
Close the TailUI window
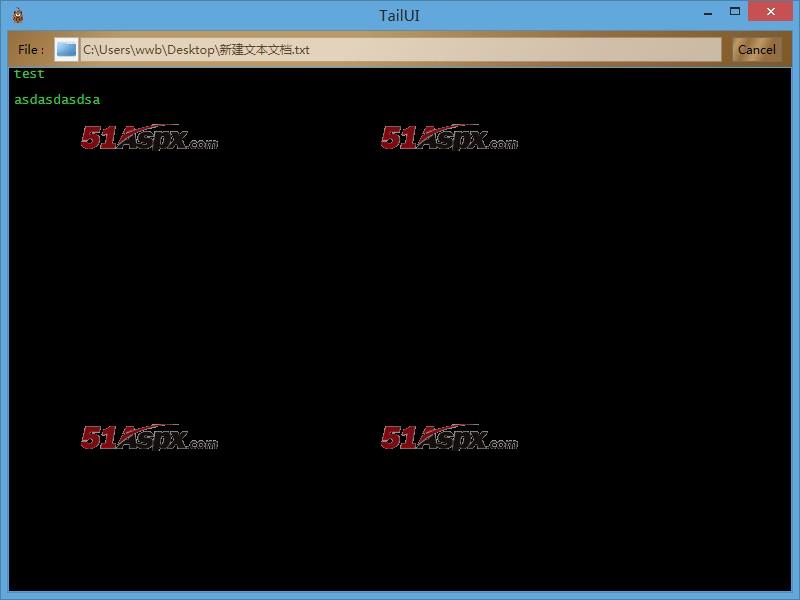(x=770, y=11)
